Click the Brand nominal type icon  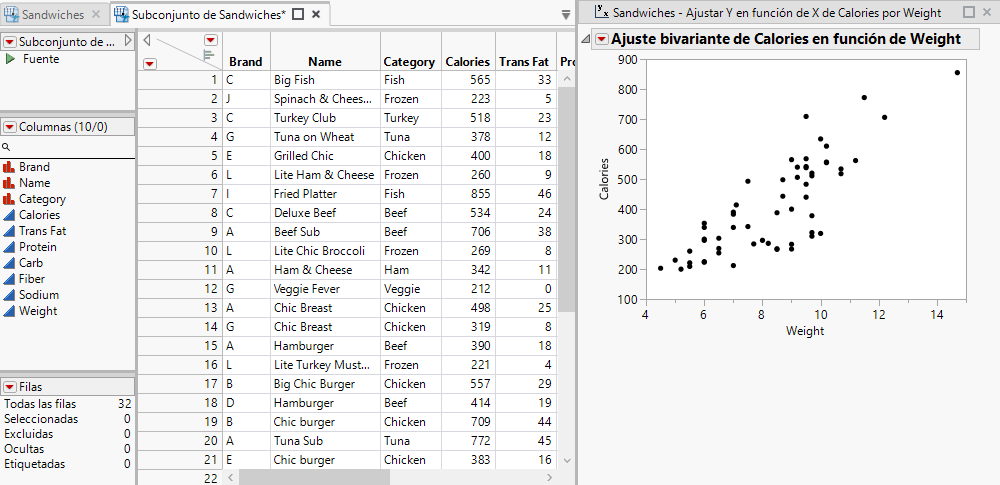pyautogui.click(x=9, y=167)
